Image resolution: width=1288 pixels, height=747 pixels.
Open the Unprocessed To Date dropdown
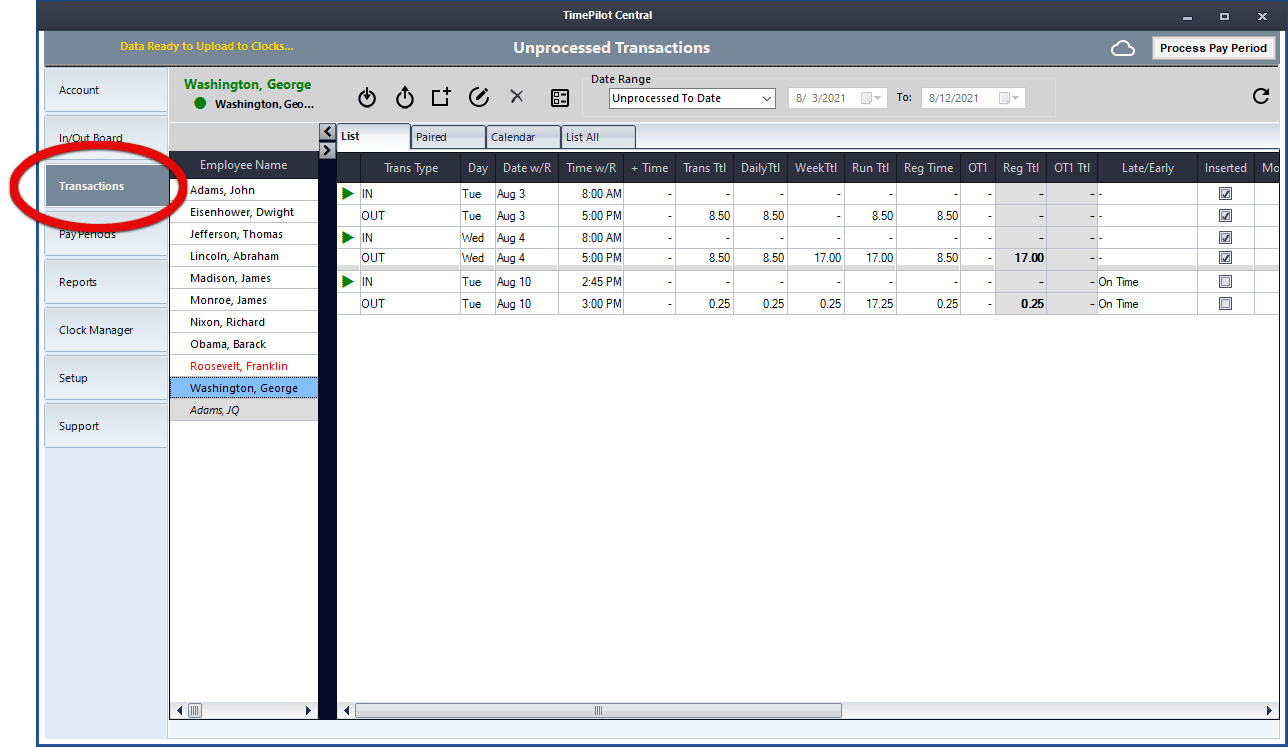point(766,98)
